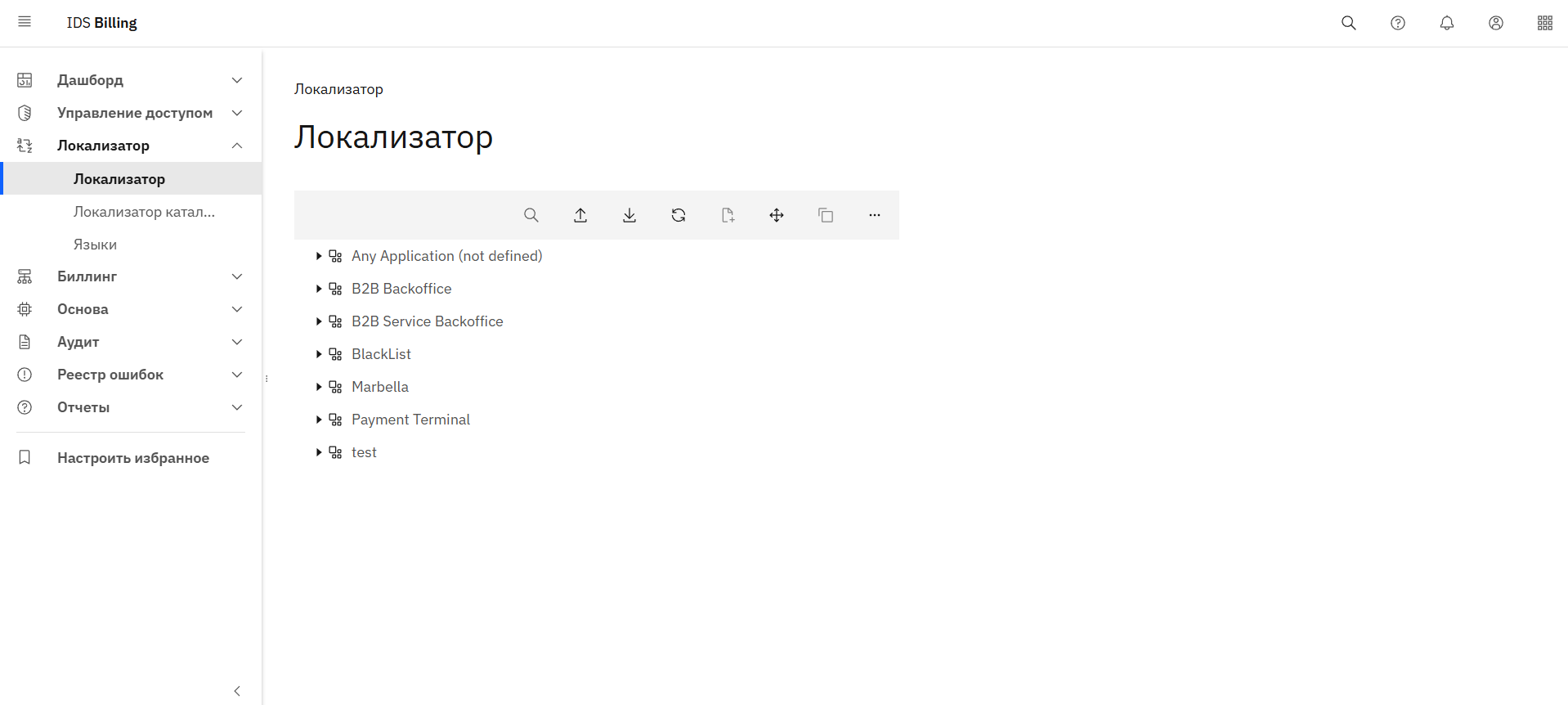Expand the Payment Terminal tree node
This screenshot has height=705, width=1568.
[x=318, y=420]
